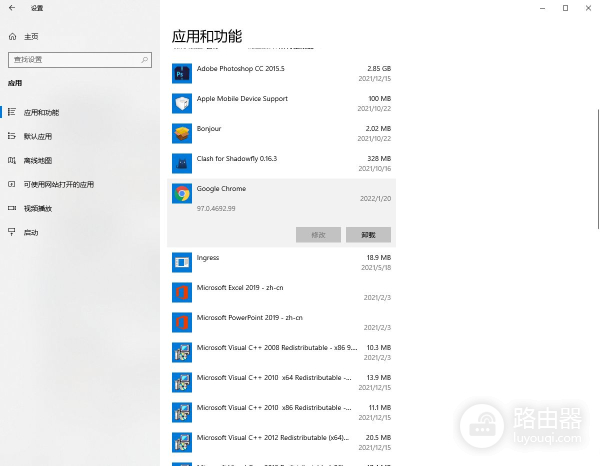Focus the 查找设置 search box
The width and height of the screenshot is (600, 466).
(x=80, y=60)
